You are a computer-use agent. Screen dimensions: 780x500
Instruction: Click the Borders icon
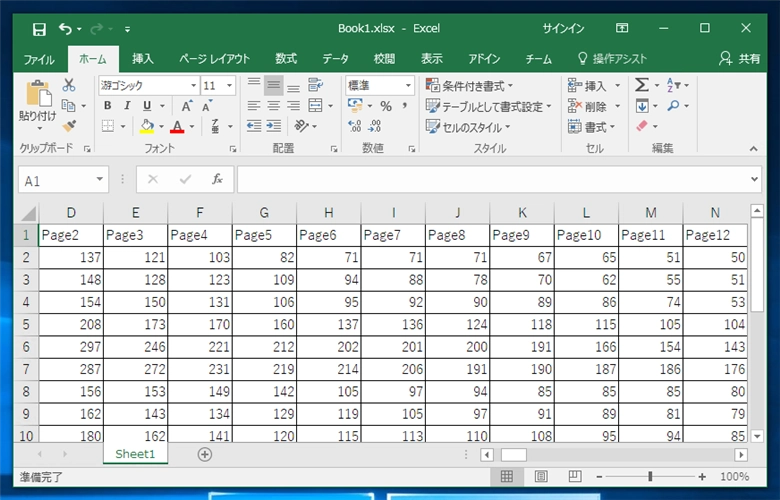(x=108, y=126)
